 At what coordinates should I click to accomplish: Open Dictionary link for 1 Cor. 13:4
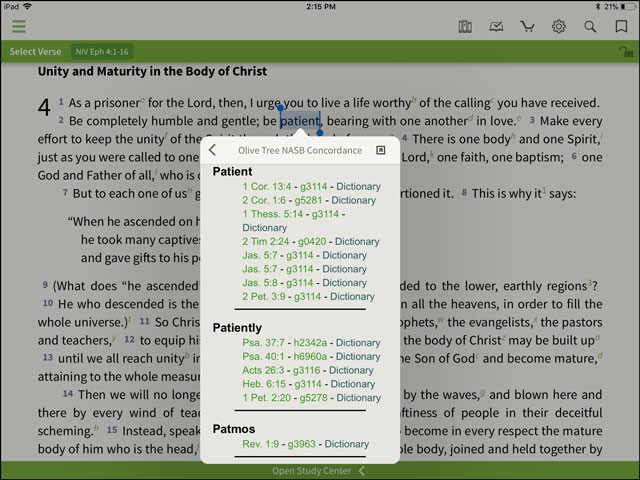(358, 187)
